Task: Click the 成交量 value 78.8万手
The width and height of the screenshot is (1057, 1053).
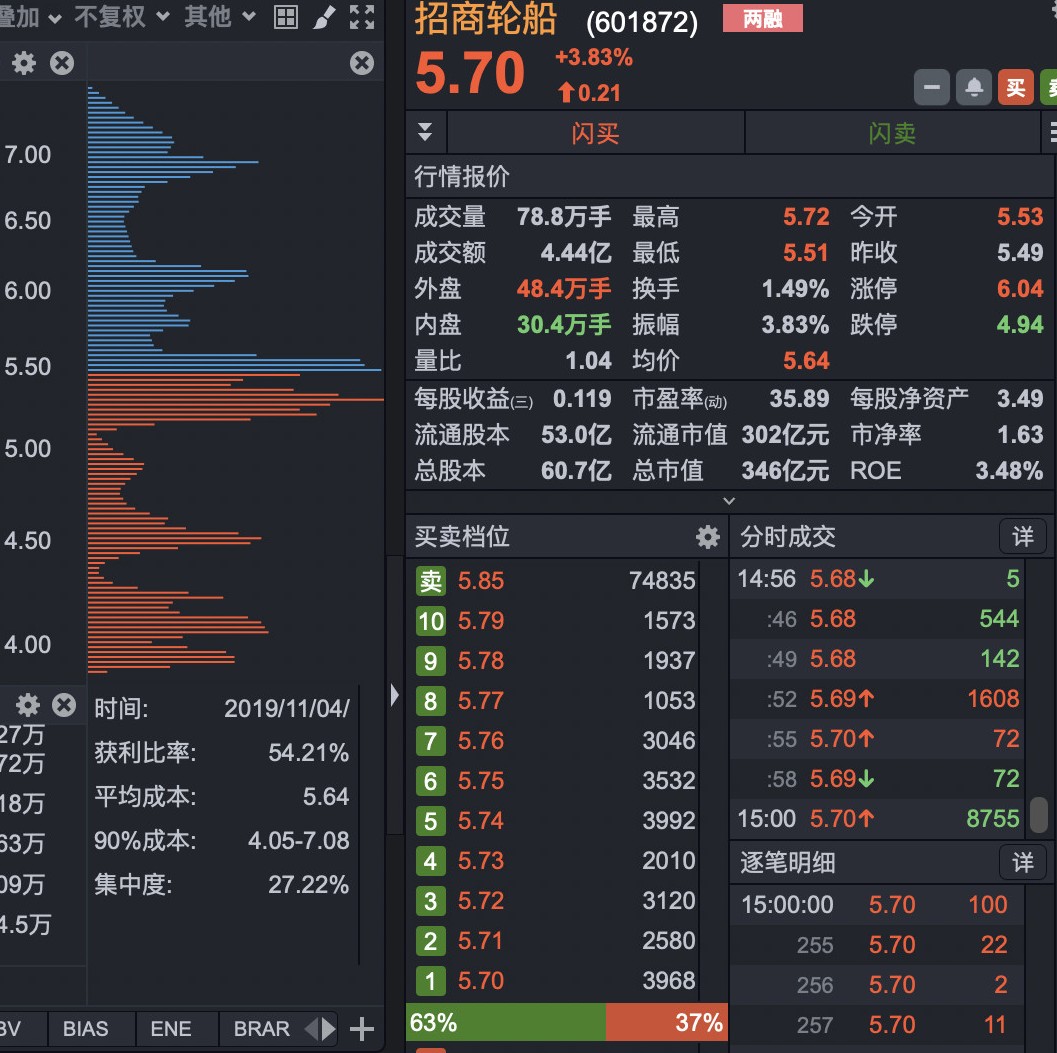Action: (564, 216)
